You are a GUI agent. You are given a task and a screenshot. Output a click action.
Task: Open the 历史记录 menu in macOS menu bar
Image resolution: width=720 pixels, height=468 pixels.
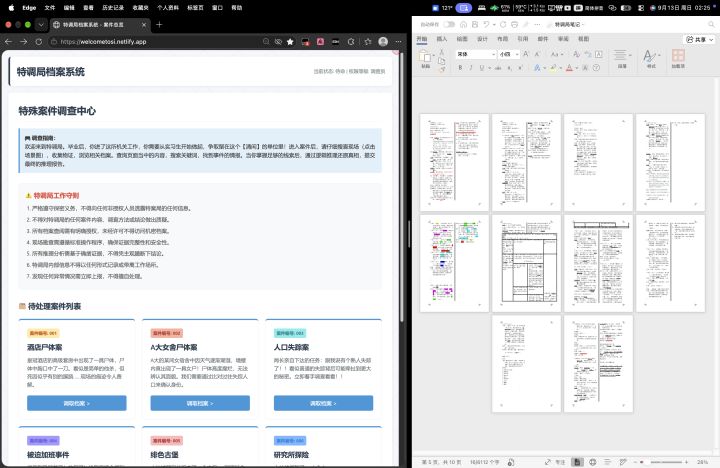click(113, 8)
